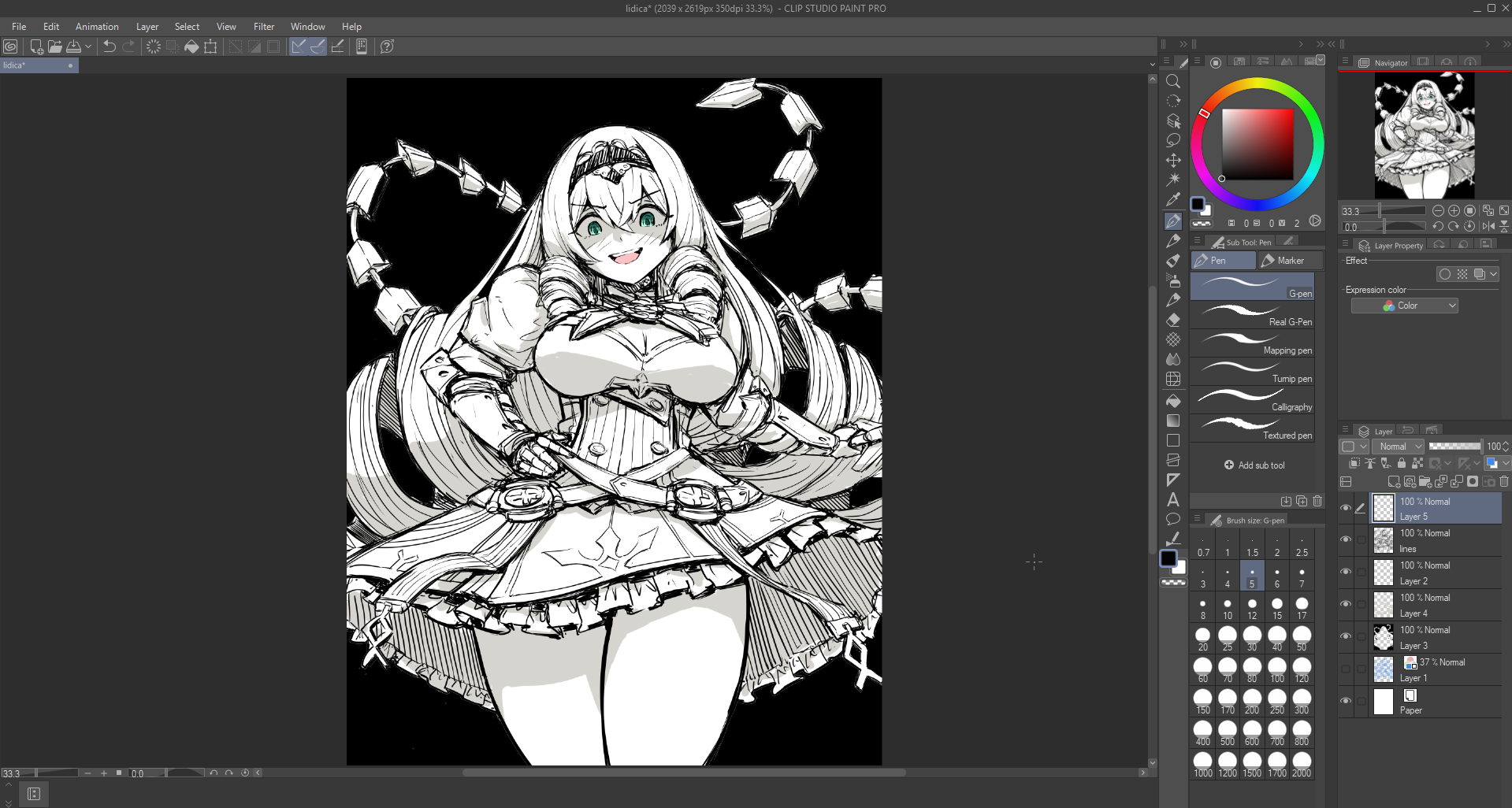Hide the lines layer visibility
Viewport: 1512px width, 808px height.
[x=1346, y=540]
